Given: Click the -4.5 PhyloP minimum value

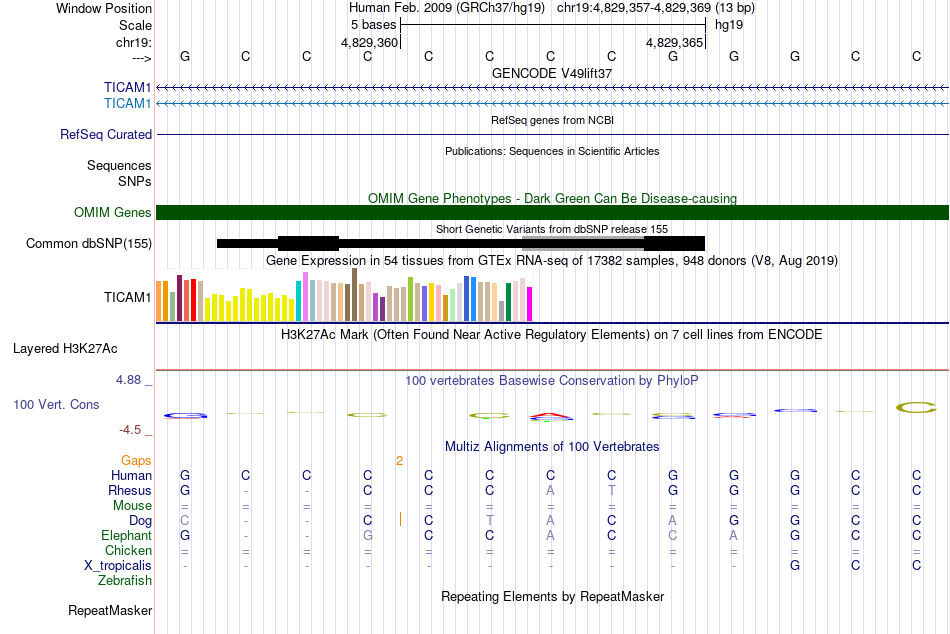Looking at the screenshot, I should (x=130, y=430).
